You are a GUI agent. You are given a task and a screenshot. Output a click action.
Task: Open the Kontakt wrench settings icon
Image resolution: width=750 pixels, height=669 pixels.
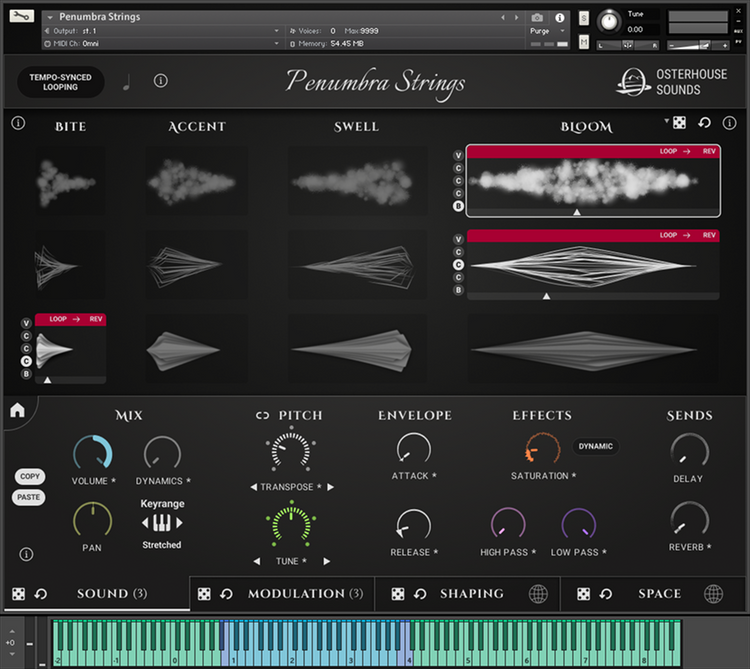tap(22, 16)
